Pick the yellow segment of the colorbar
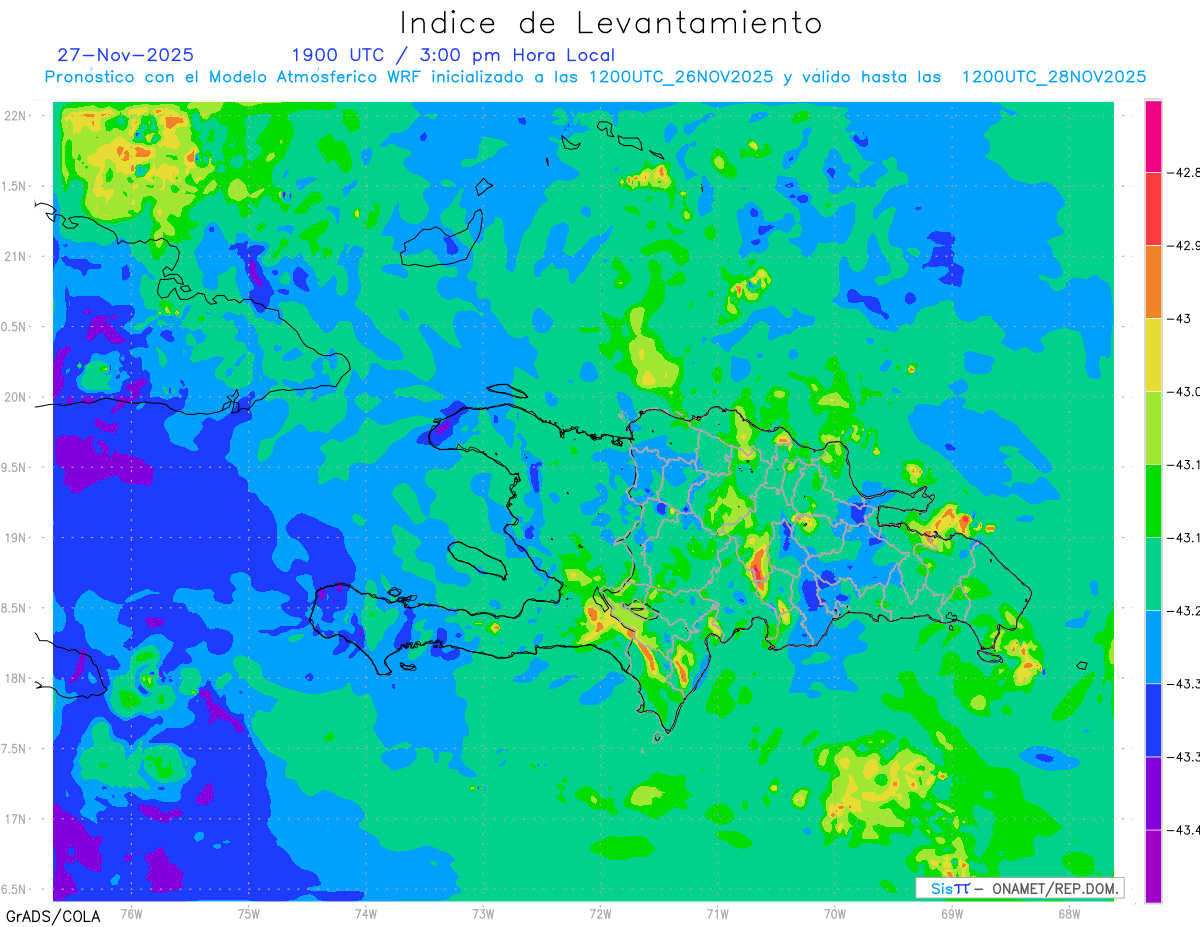 point(1153,355)
